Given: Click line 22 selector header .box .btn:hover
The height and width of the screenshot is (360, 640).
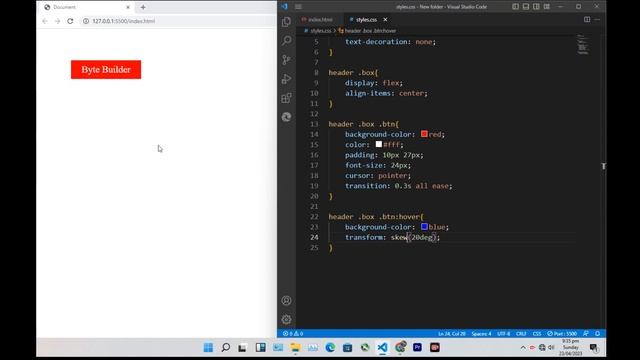Looking at the screenshot, I should pyautogui.click(x=376, y=217).
